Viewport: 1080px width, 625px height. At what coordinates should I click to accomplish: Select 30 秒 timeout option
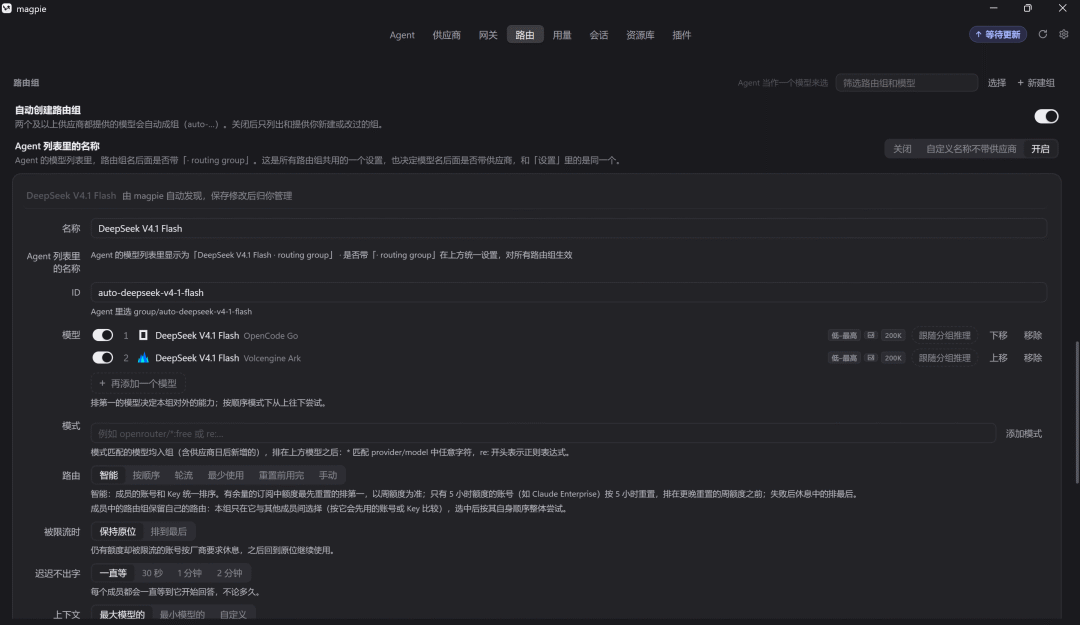click(152, 573)
